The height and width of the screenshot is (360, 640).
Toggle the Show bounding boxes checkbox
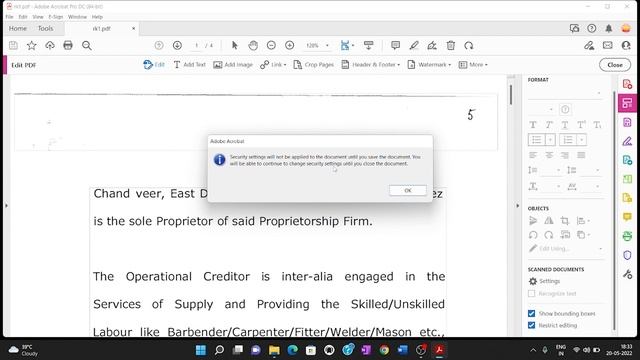click(531, 313)
